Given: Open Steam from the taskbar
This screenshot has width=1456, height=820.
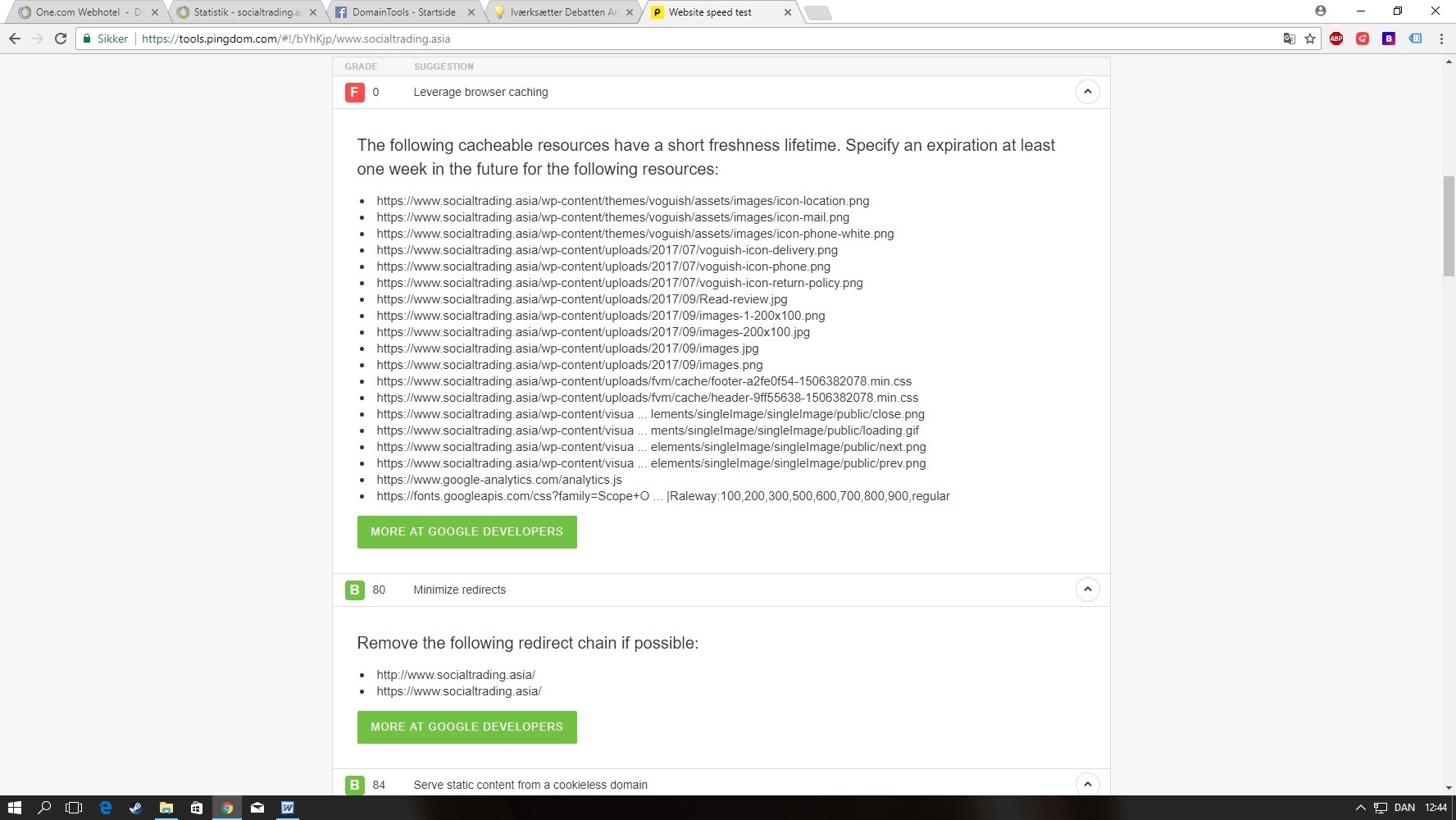Looking at the screenshot, I should click(x=135, y=808).
